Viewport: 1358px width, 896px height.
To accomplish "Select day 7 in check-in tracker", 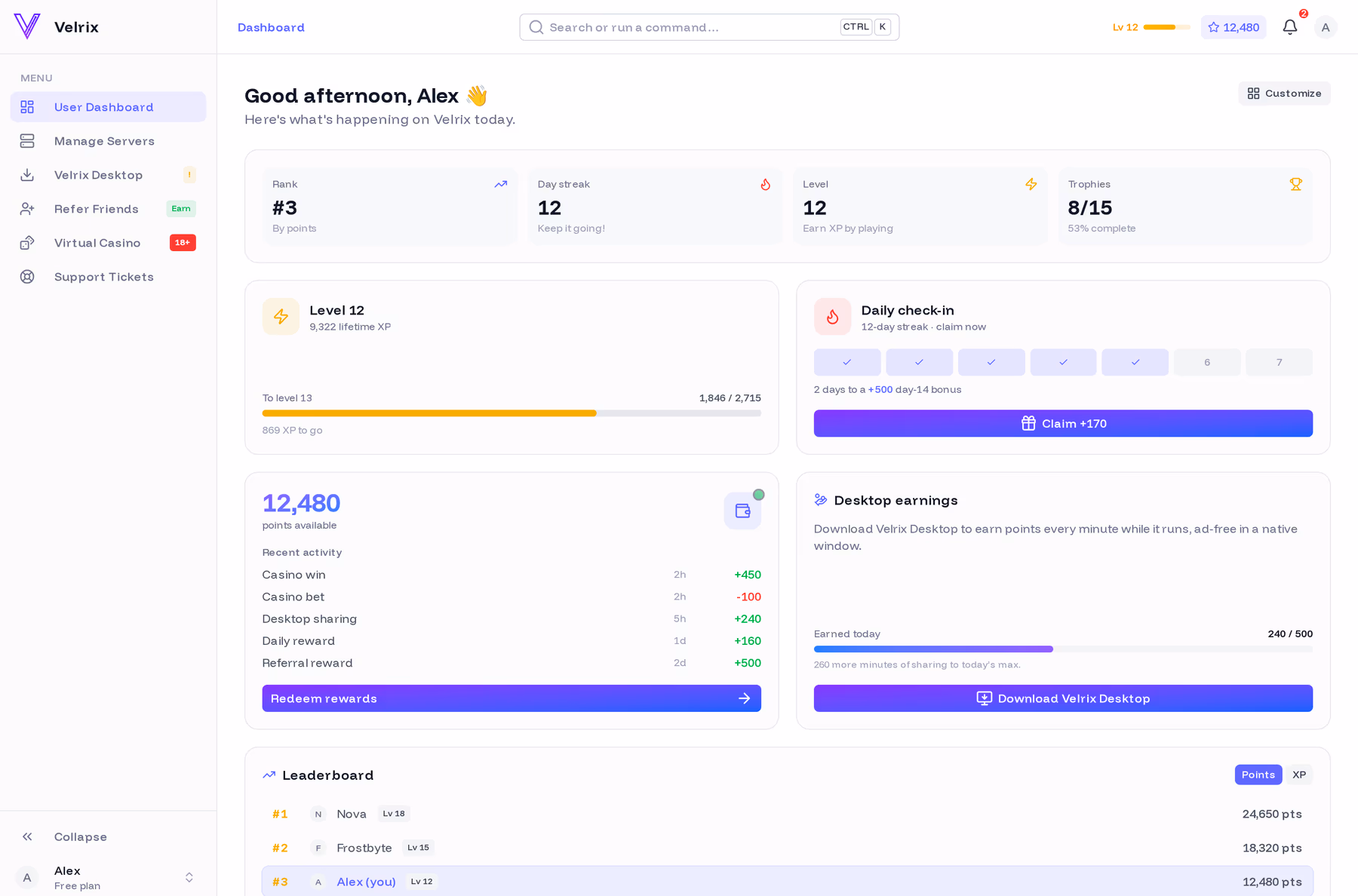I will point(1279,362).
